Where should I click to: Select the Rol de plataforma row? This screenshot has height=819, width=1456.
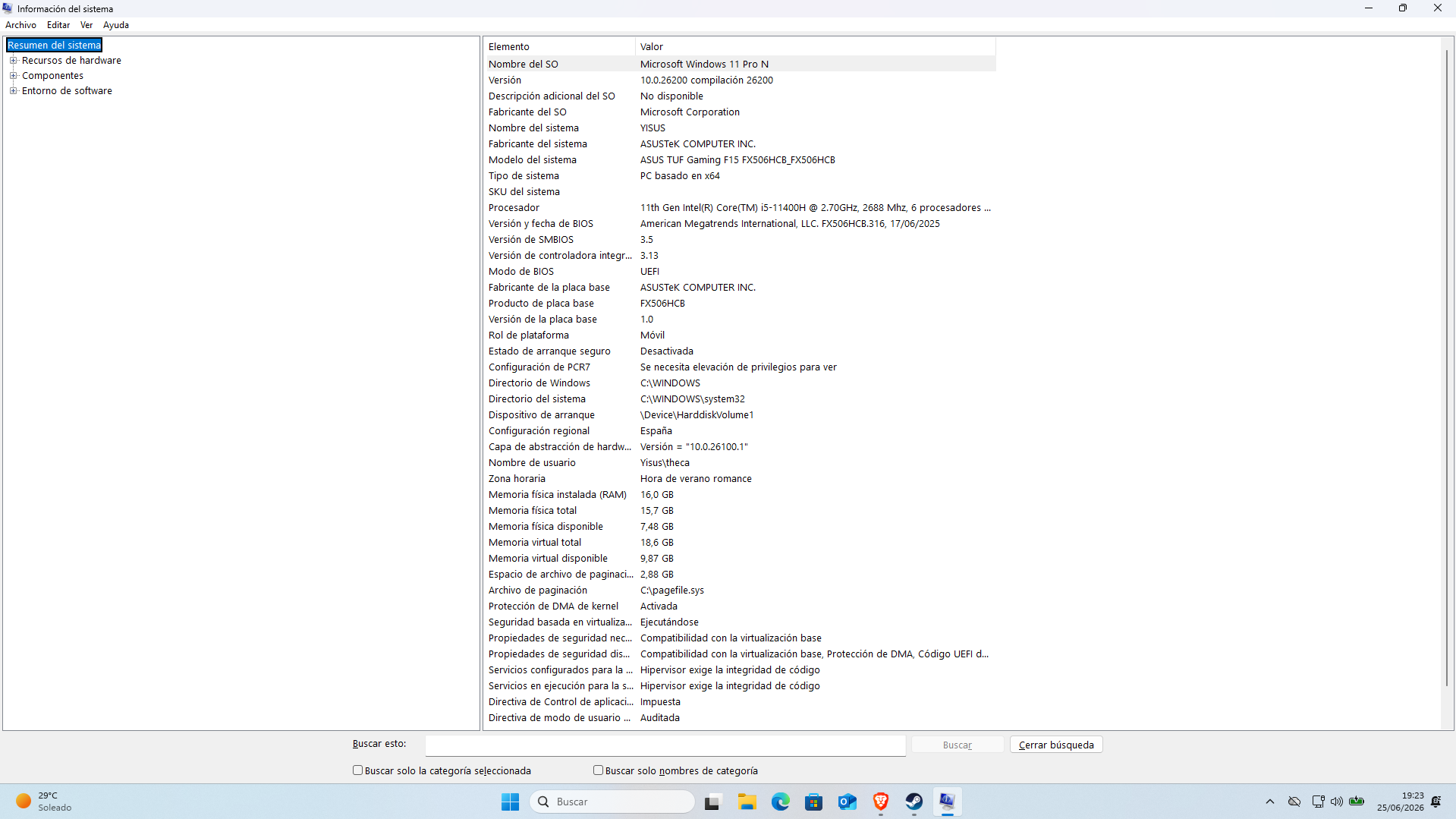[740, 335]
